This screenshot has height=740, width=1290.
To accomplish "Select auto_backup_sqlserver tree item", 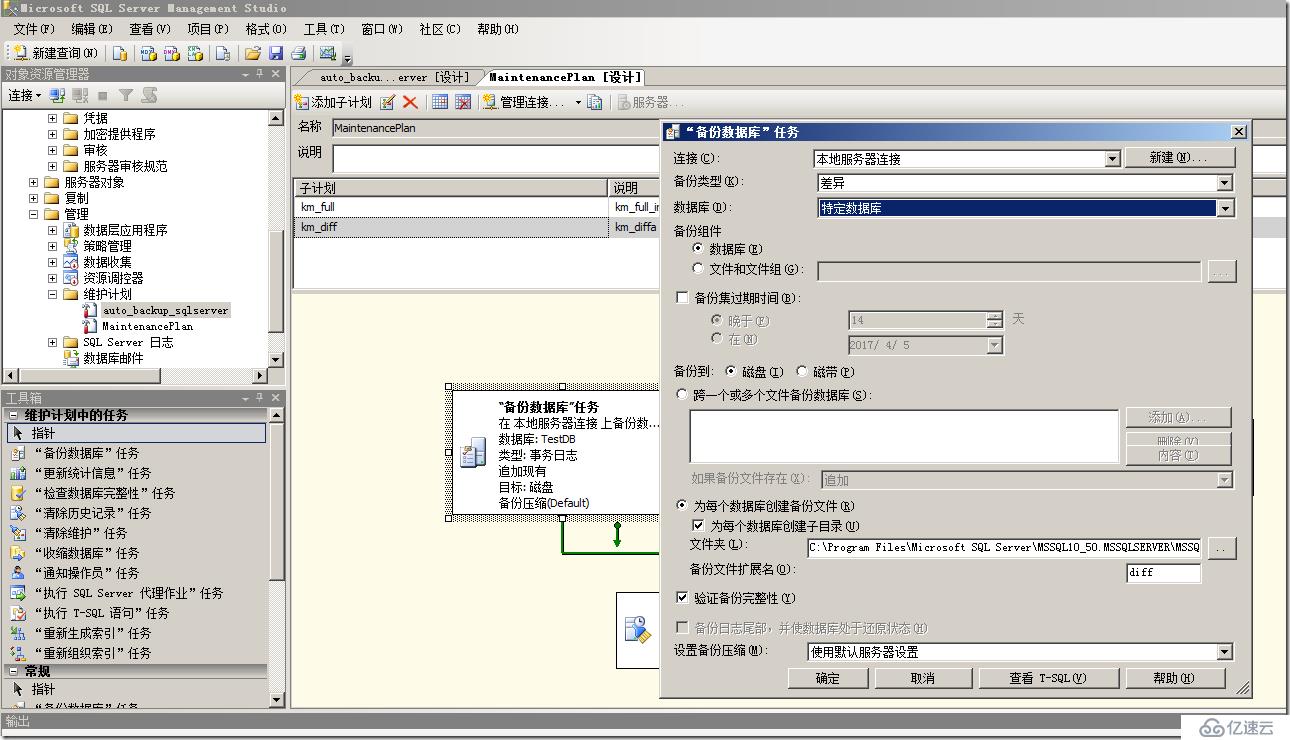I will click(166, 310).
